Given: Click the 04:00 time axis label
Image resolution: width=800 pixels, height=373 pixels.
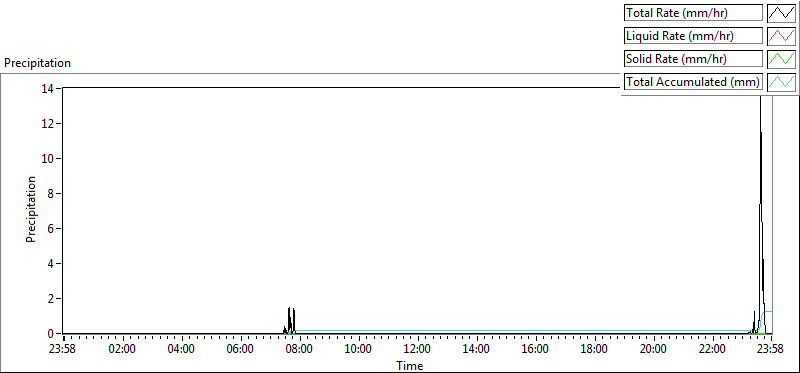Looking at the screenshot, I should 182,350.
